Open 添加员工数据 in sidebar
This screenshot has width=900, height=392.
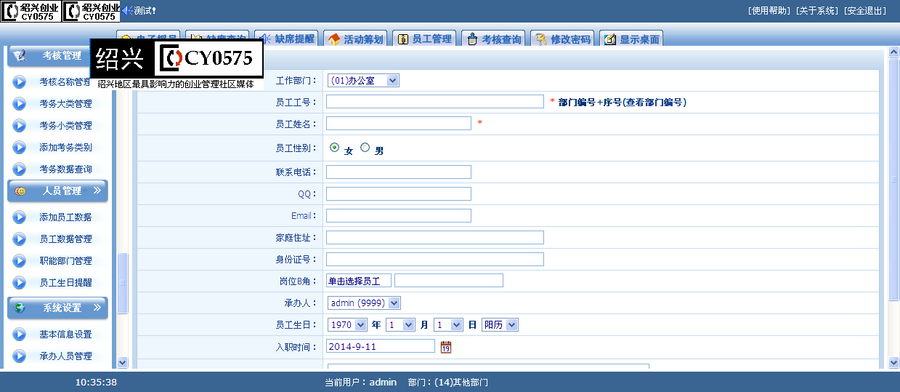pyautogui.click(x=65, y=218)
